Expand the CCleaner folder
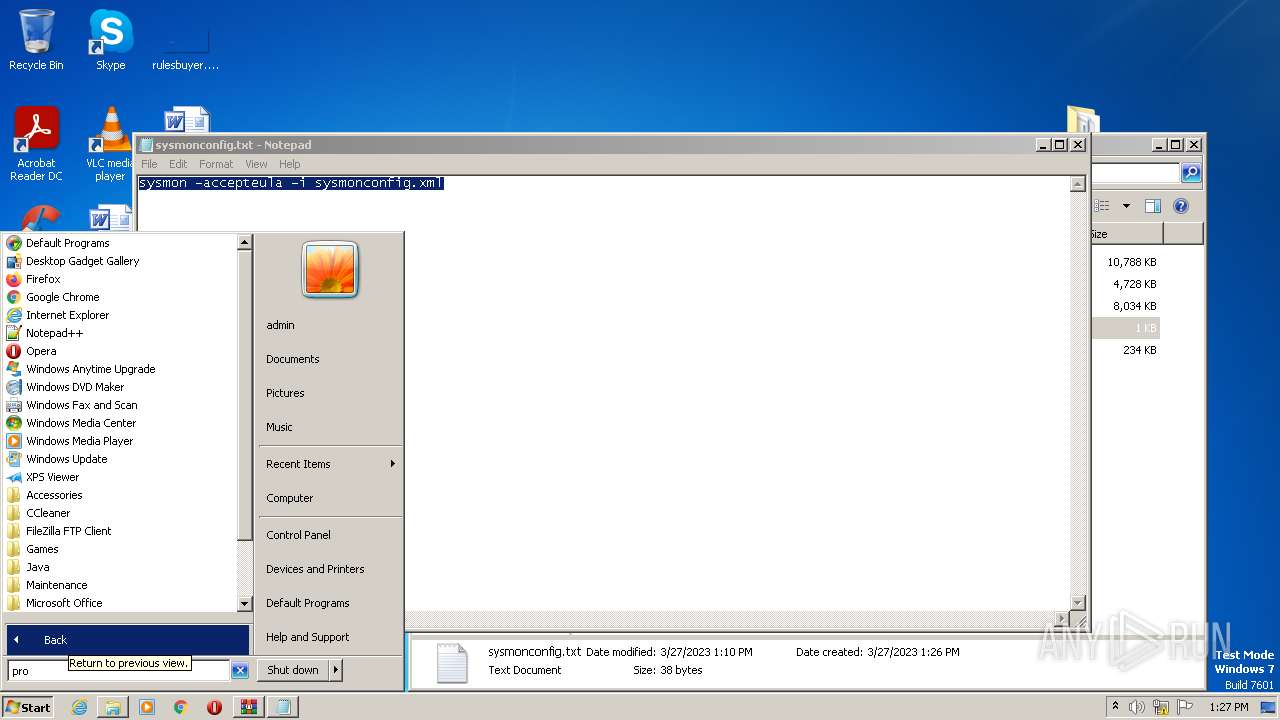This screenshot has height=720, width=1280. (x=120, y=513)
